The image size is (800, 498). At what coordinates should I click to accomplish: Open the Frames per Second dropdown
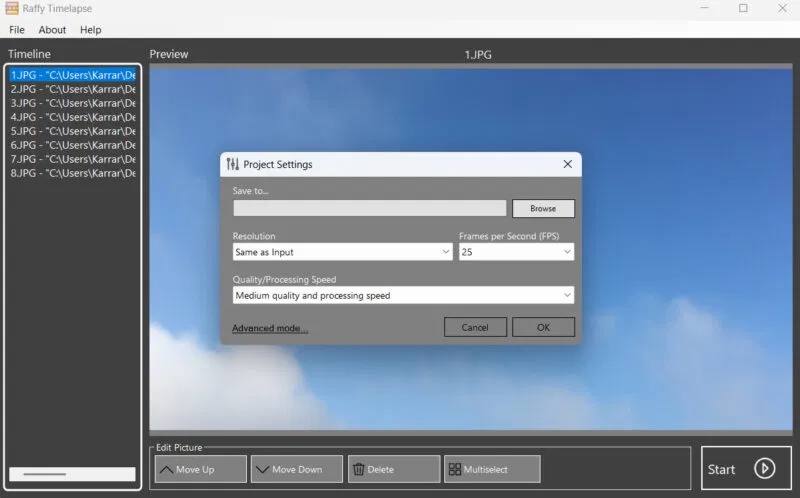tap(567, 253)
